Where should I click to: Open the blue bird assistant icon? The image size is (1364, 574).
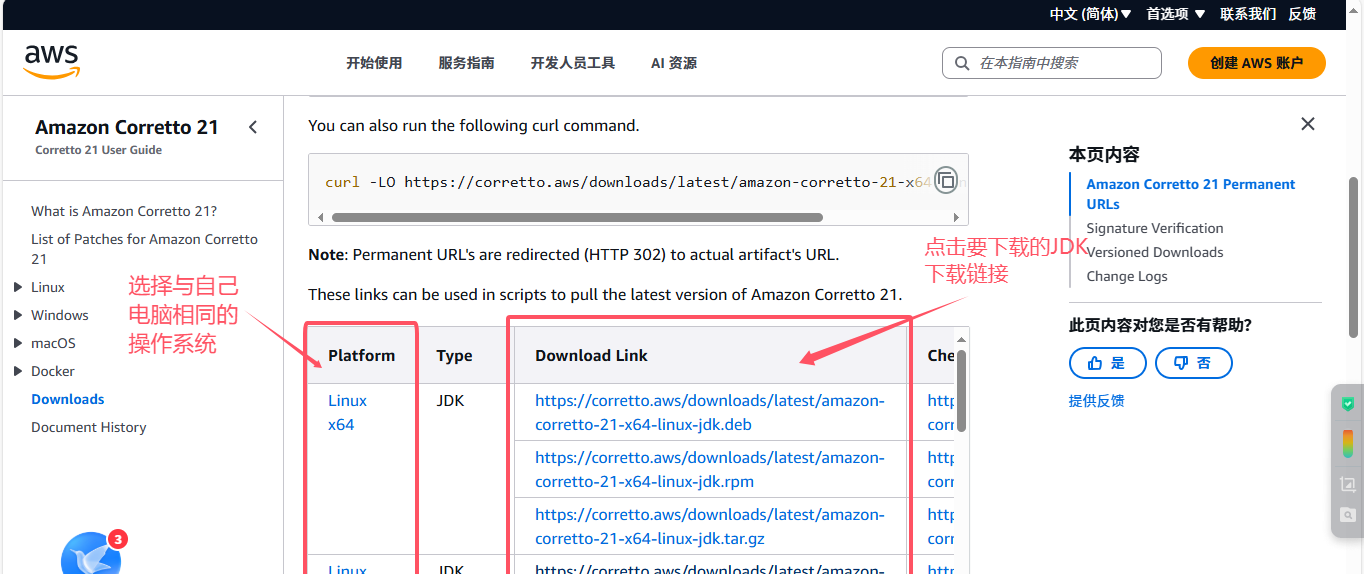coord(91,553)
